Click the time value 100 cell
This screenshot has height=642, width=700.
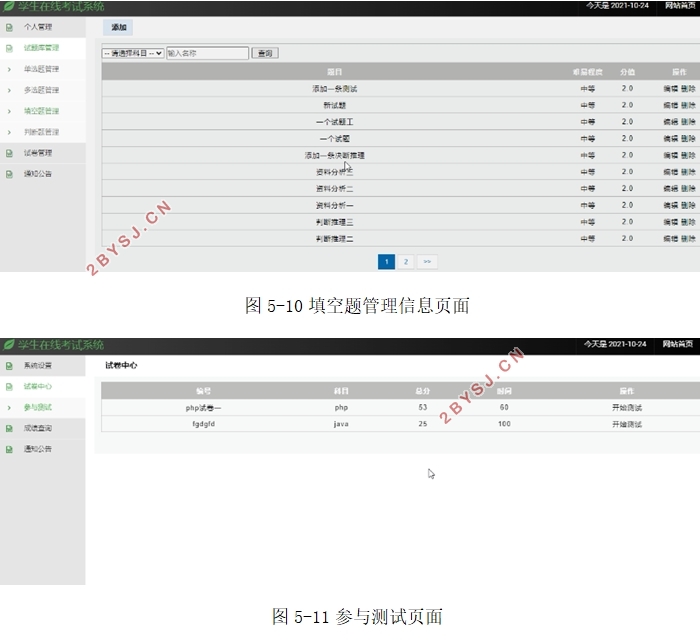pos(504,424)
